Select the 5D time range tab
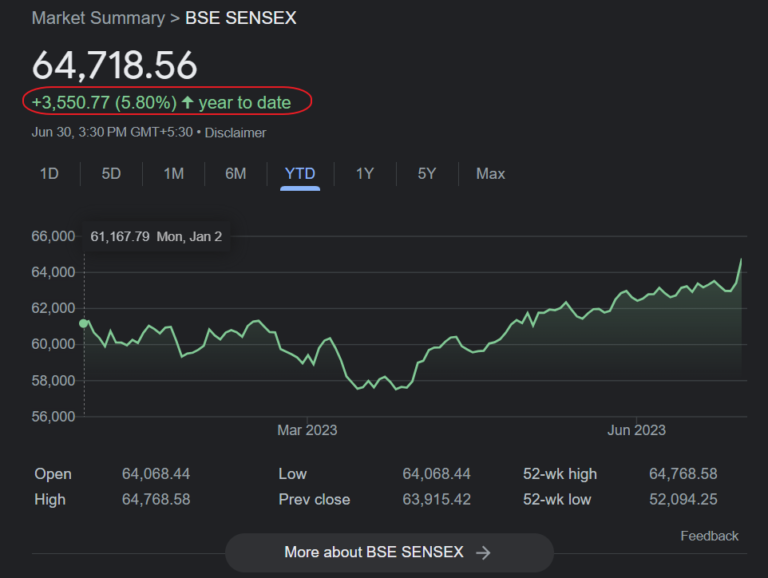The height and width of the screenshot is (578, 768). pos(111,173)
